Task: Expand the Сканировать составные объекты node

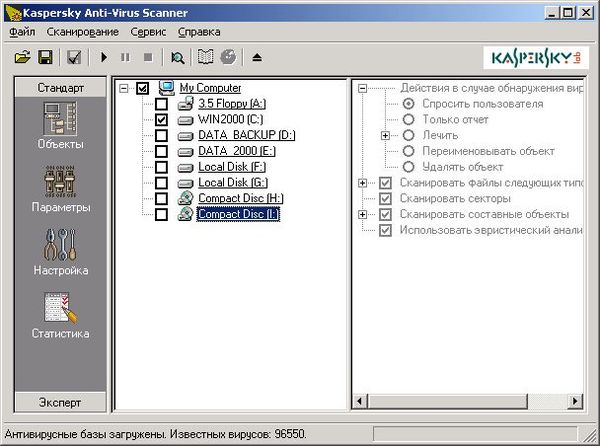Action: point(362,214)
